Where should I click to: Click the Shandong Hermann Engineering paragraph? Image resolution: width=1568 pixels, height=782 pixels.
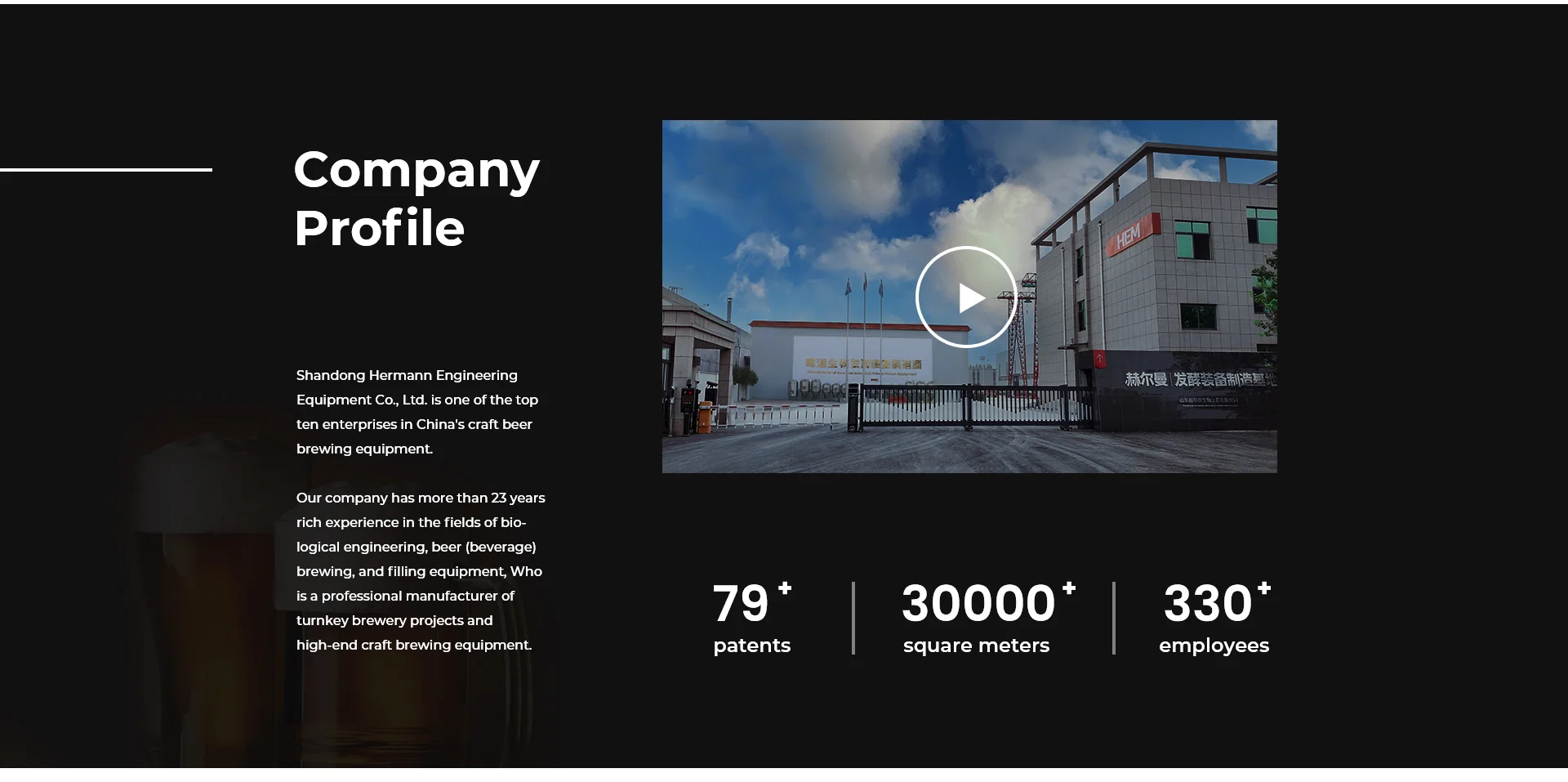point(416,412)
